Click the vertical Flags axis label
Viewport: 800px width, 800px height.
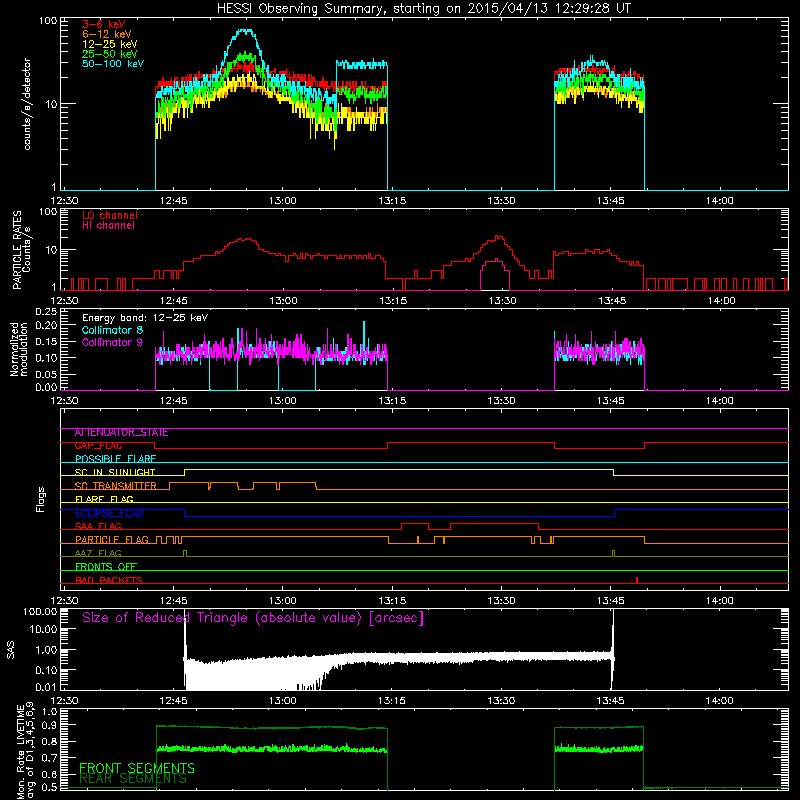(x=41, y=500)
